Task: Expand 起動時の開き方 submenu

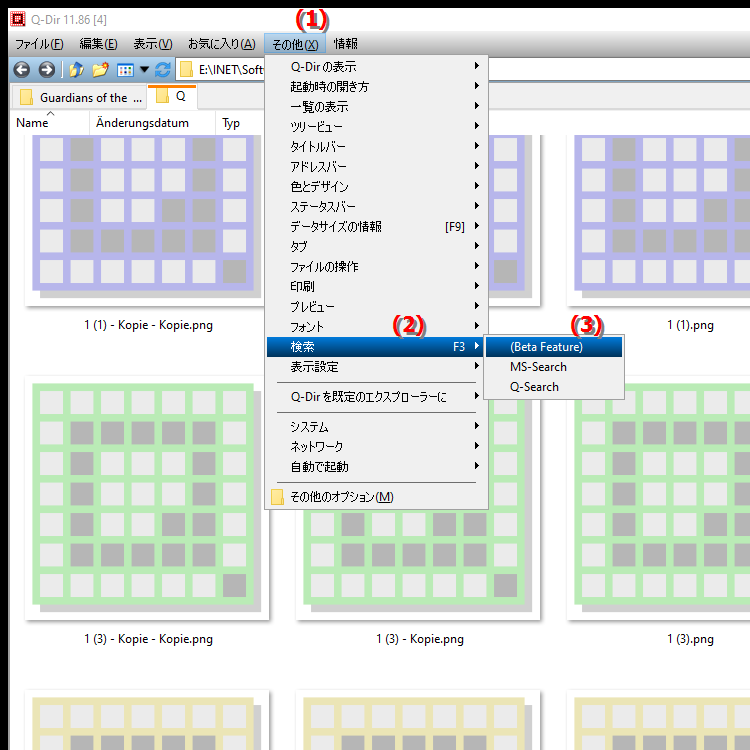Action: [x=376, y=87]
